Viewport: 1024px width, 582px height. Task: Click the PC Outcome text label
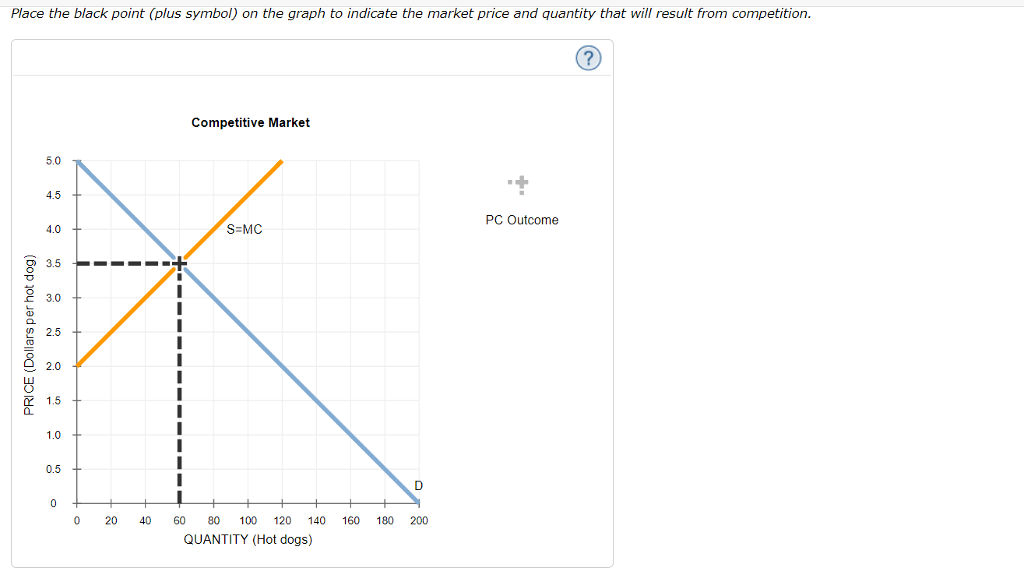pyautogui.click(x=521, y=220)
